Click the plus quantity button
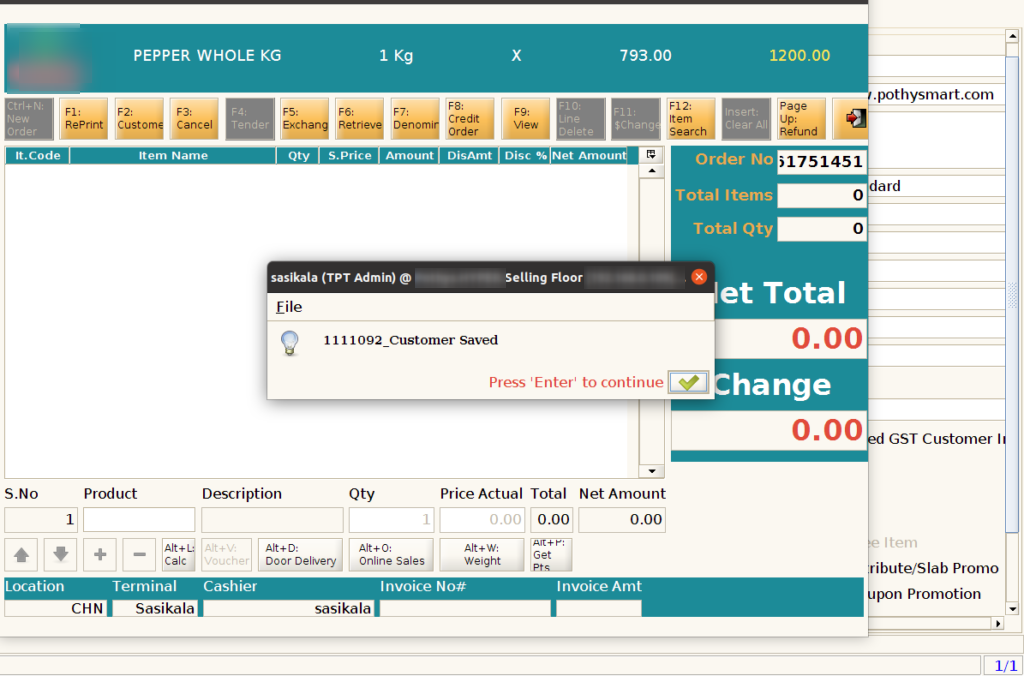The width and height of the screenshot is (1024, 676). 100,555
